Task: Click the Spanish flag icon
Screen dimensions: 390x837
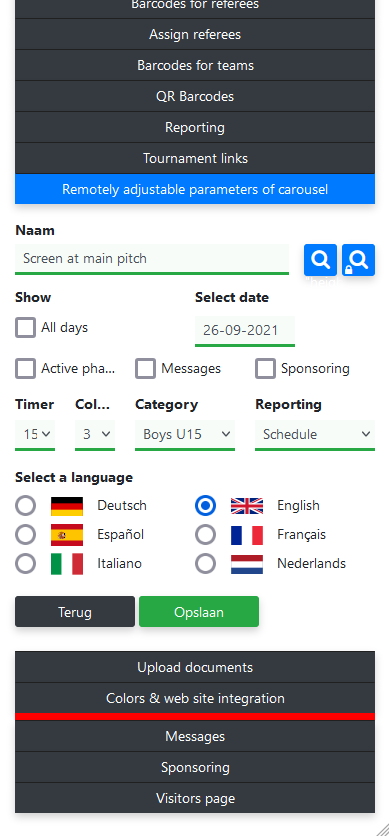Action: coord(67,535)
